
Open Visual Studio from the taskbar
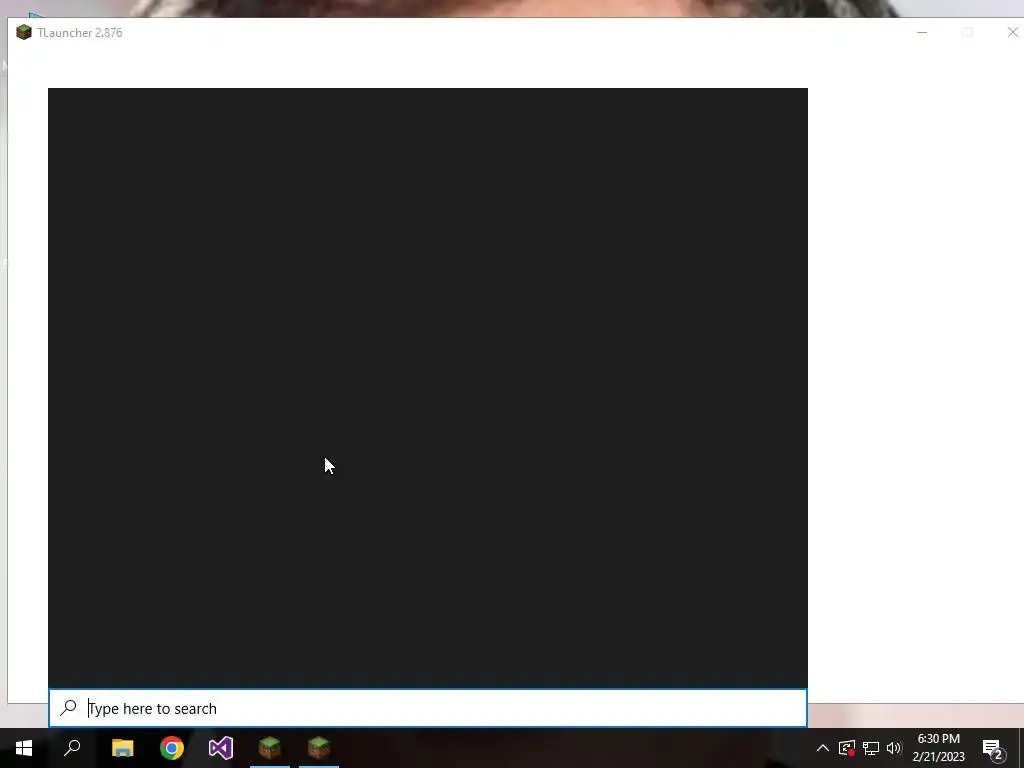(221, 748)
